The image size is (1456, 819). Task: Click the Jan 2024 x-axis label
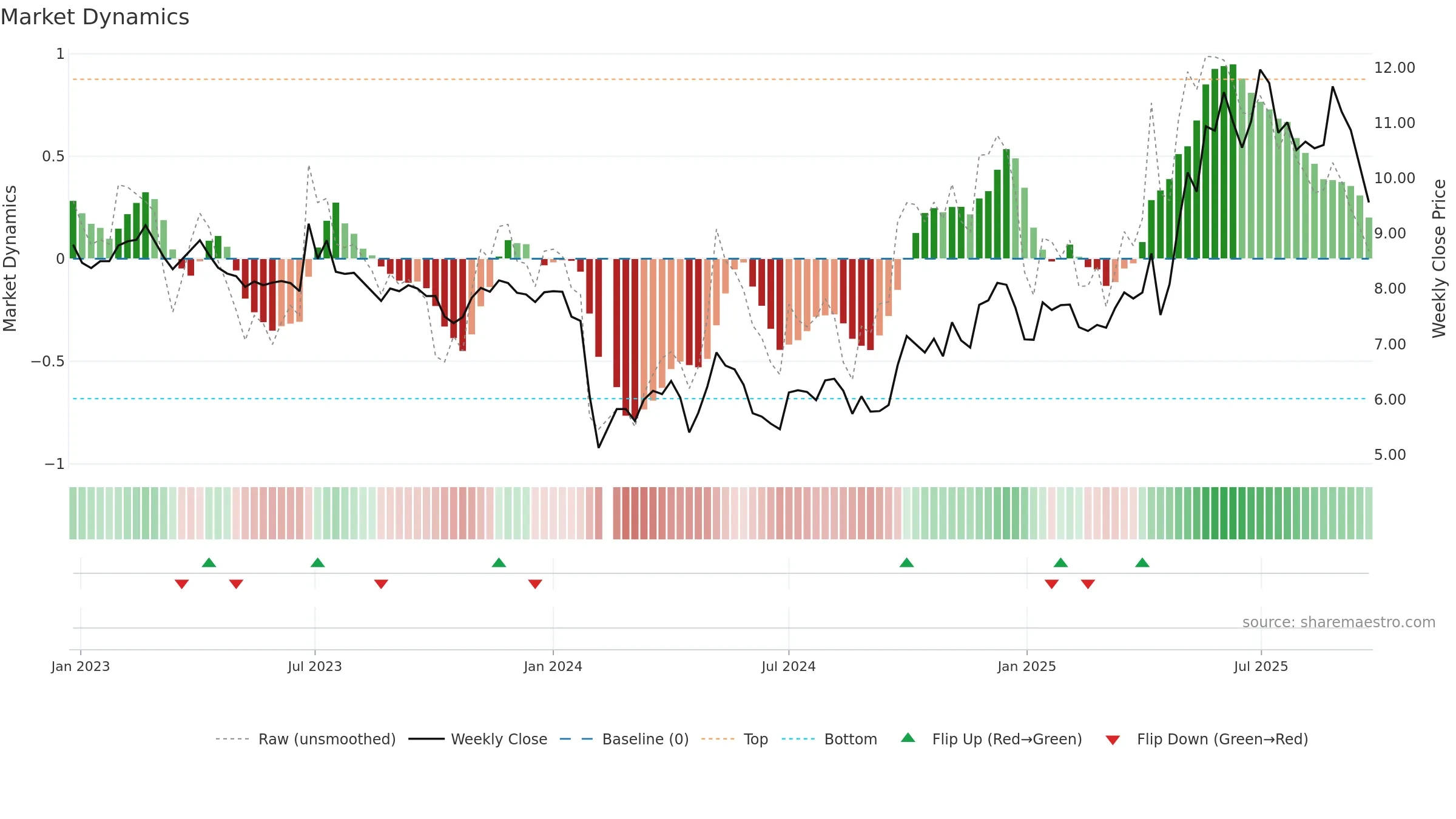[x=553, y=667]
